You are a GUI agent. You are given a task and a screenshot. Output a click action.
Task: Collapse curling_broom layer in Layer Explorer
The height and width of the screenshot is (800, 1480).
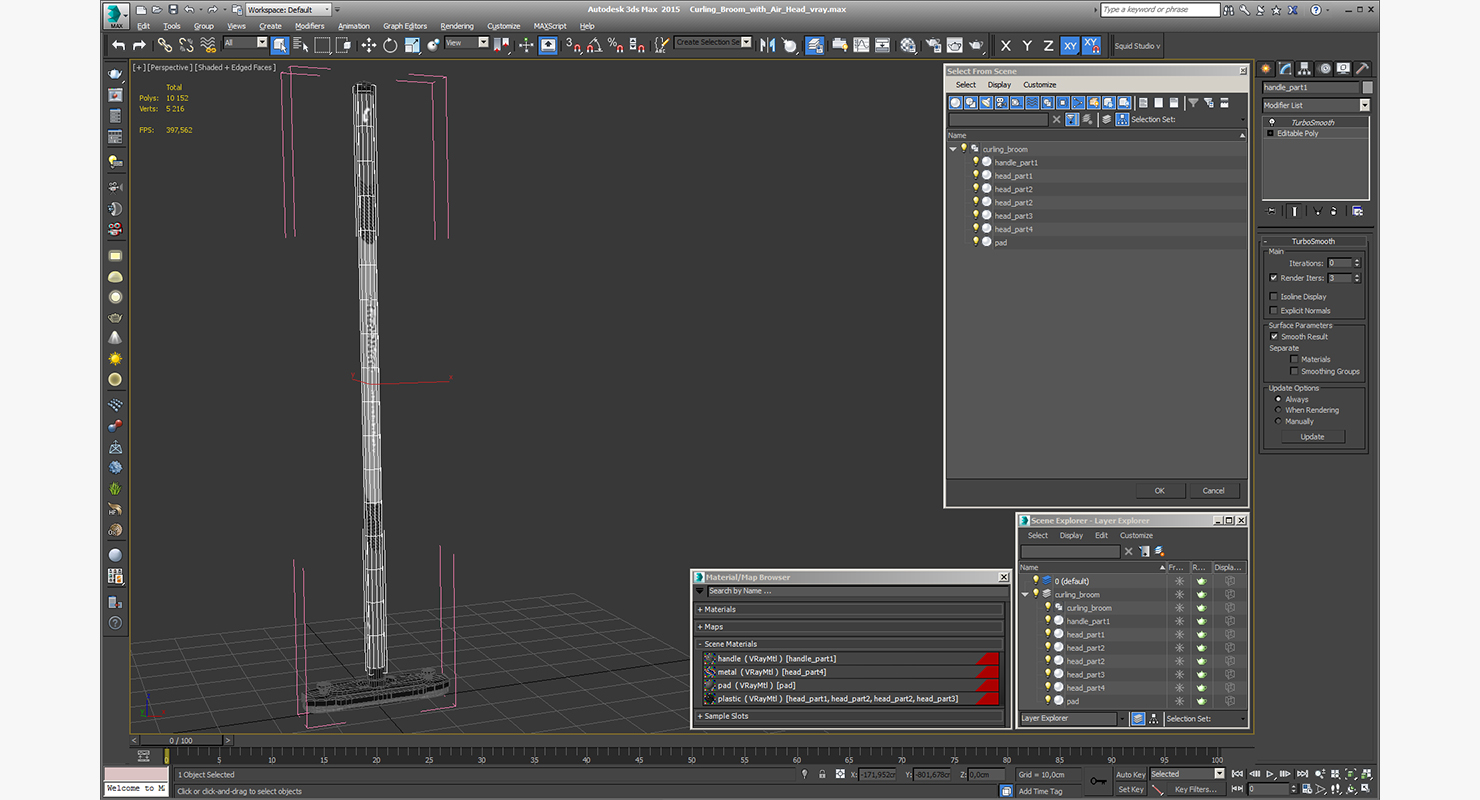tap(1025, 594)
